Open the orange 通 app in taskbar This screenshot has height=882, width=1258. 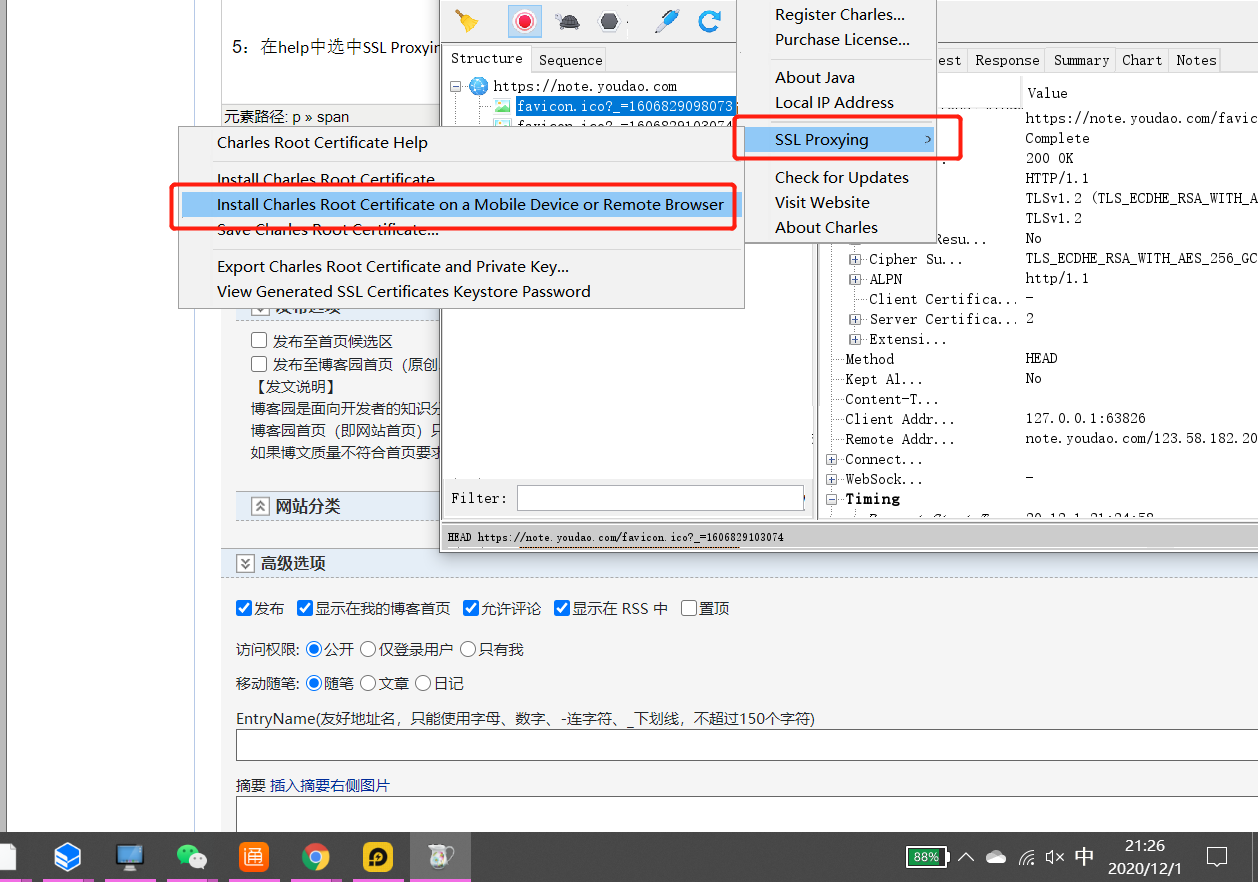[254, 857]
